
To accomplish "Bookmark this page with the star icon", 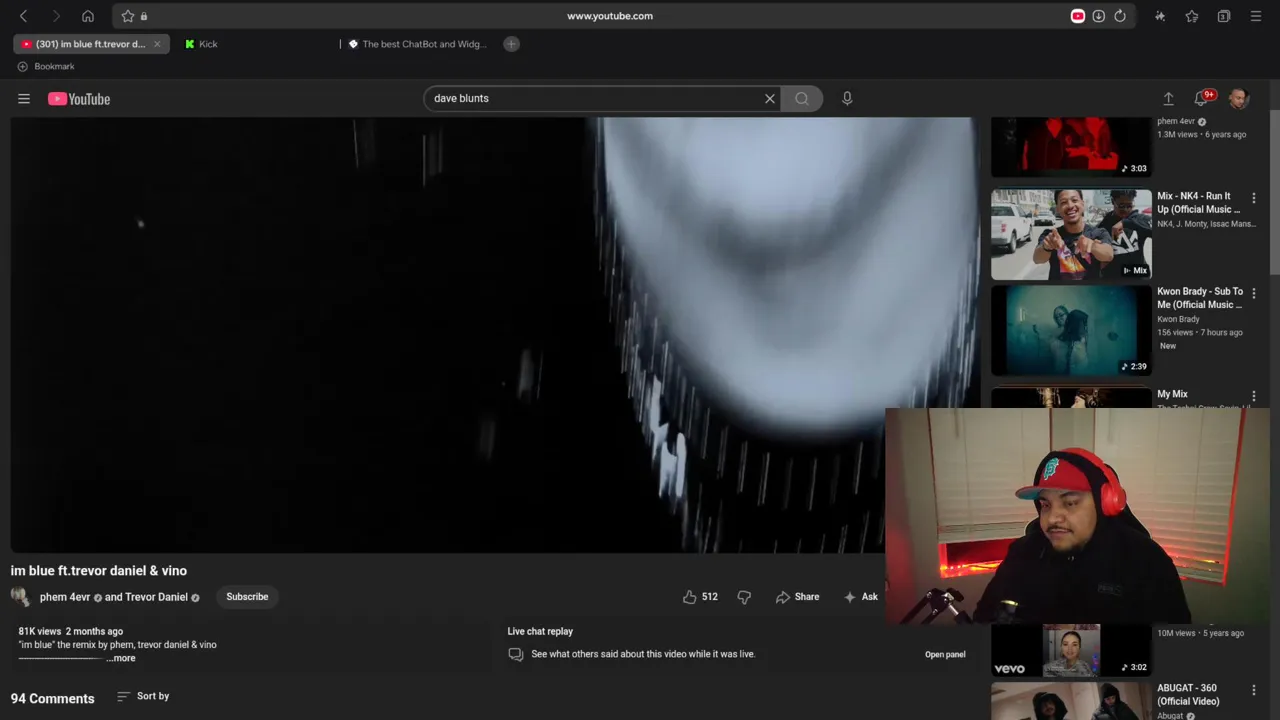I will 128,16.
